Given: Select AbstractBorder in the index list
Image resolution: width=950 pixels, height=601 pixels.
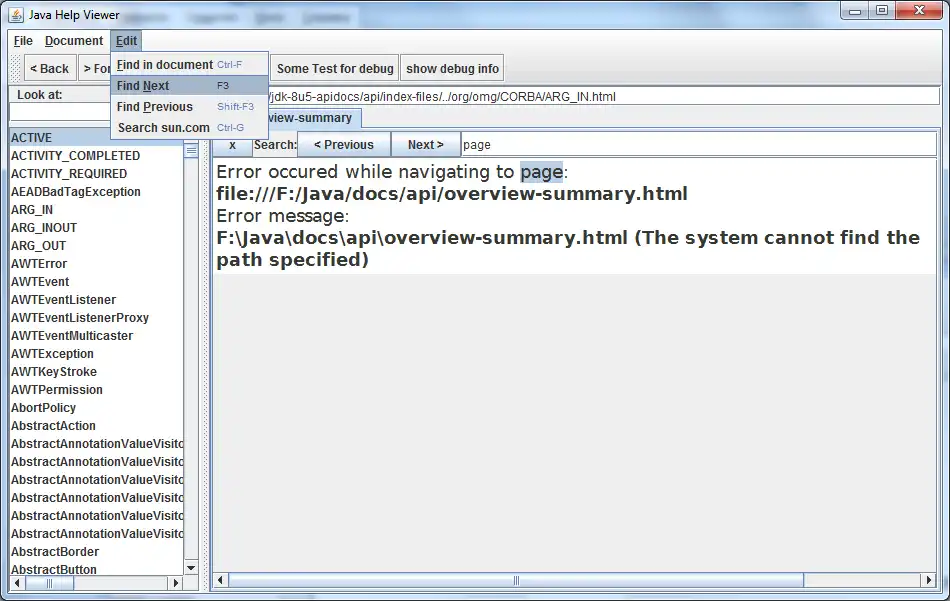Looking at the screenshot, I should point(97,552).
